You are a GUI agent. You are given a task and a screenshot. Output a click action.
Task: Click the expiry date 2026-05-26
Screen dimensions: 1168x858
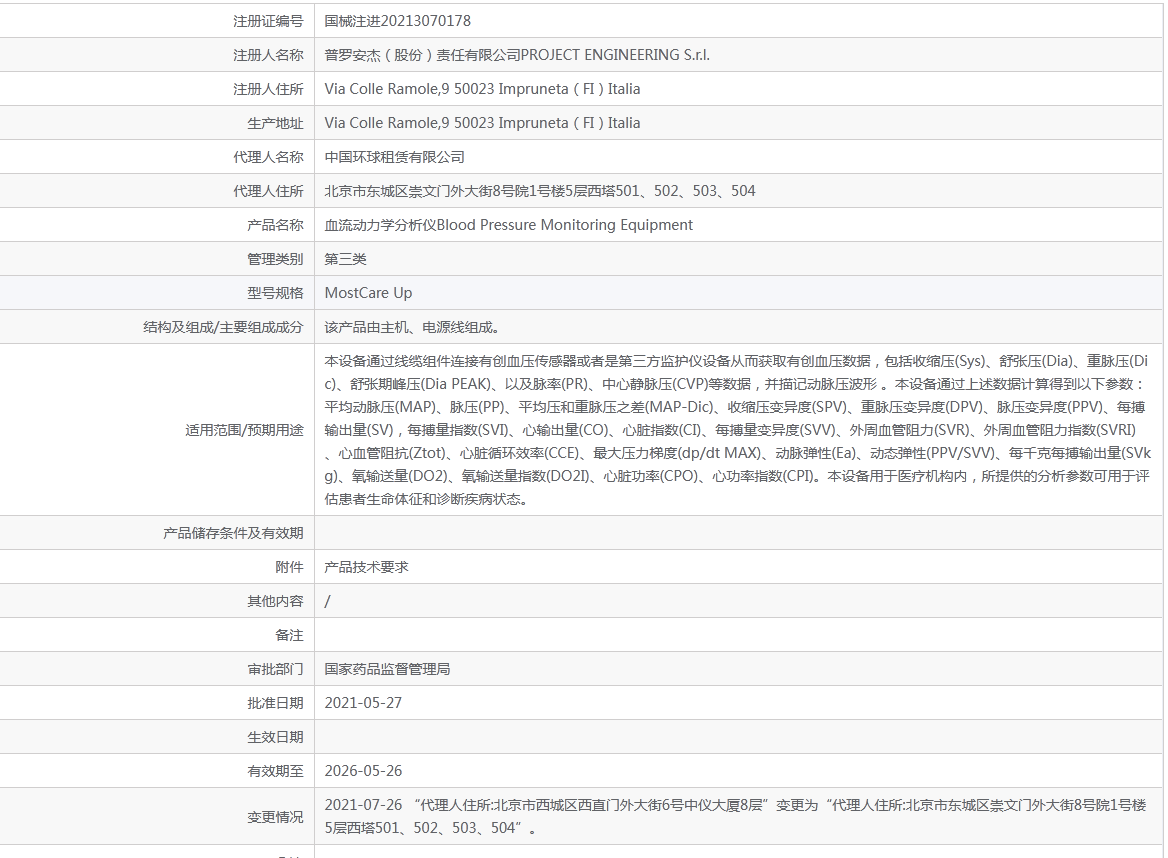[363, 771]
